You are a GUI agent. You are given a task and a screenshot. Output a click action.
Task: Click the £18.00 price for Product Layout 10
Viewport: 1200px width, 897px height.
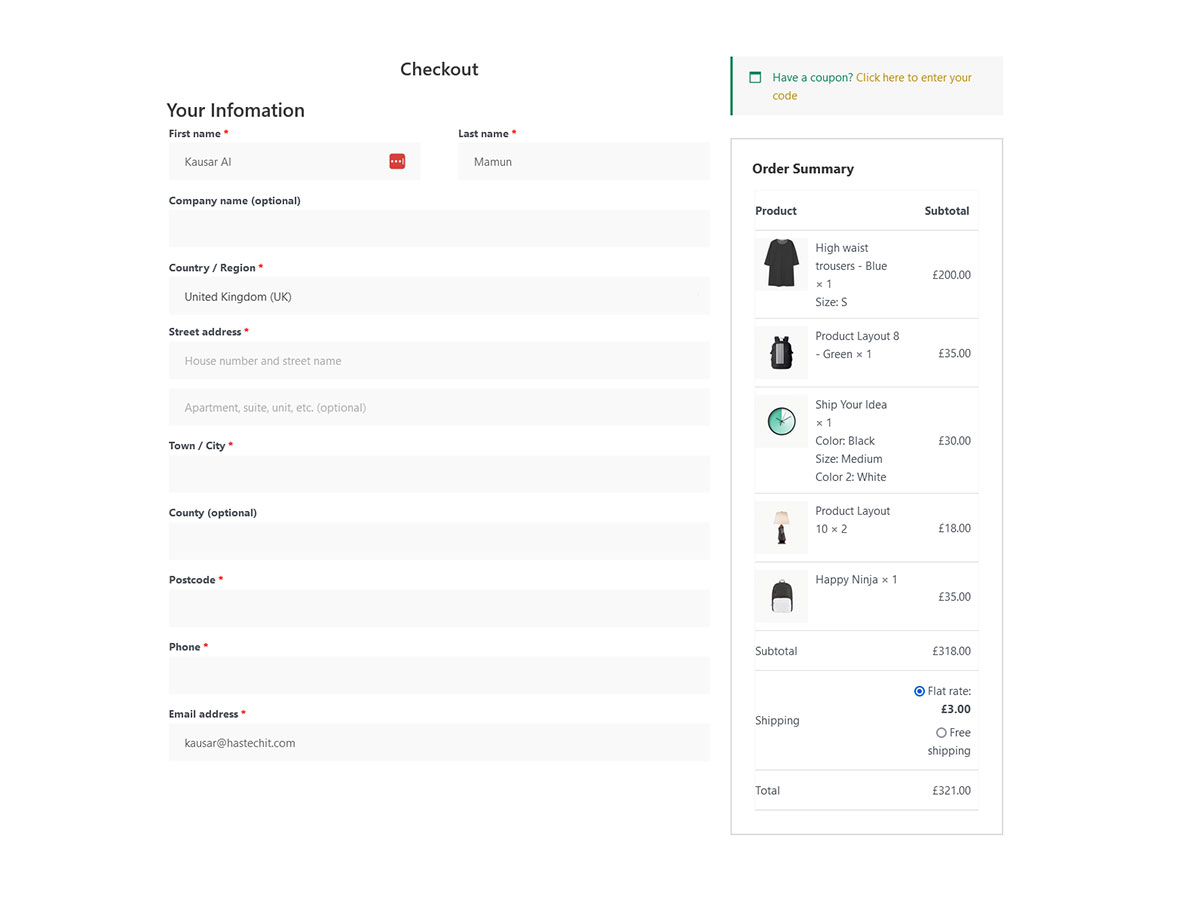pos(954,528)
